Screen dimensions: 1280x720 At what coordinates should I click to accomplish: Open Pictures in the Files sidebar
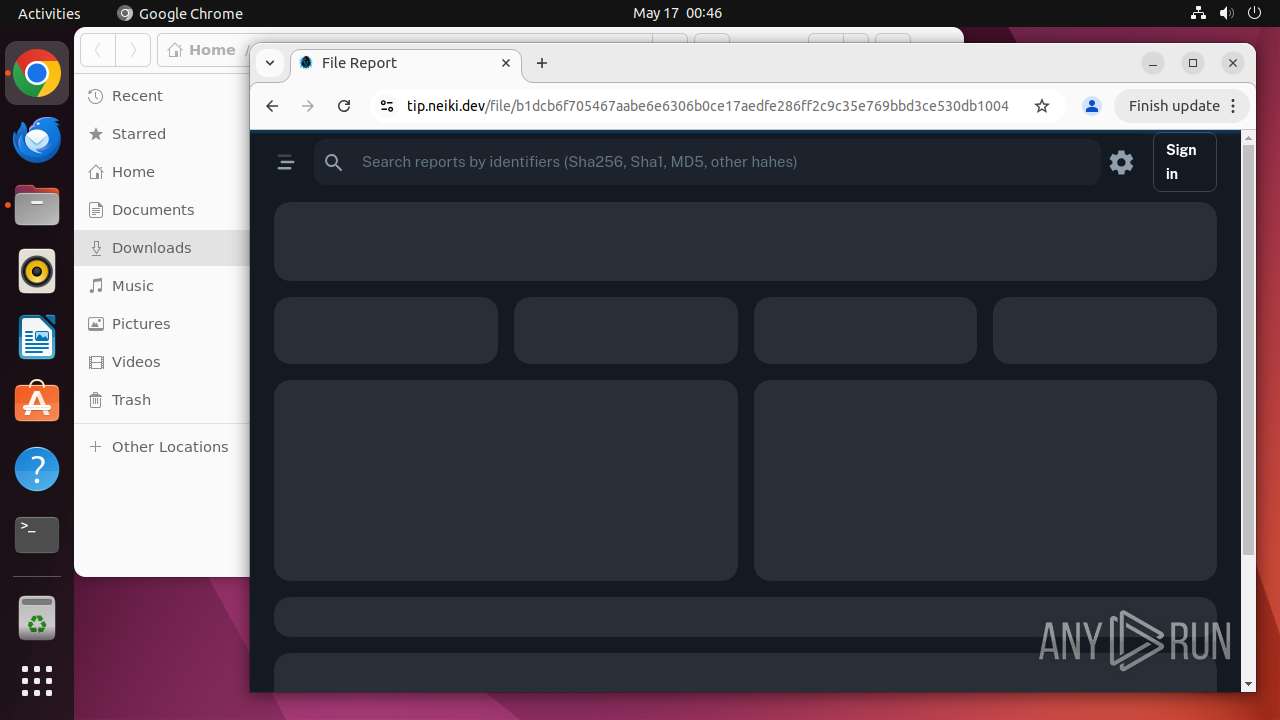(162, 324)
